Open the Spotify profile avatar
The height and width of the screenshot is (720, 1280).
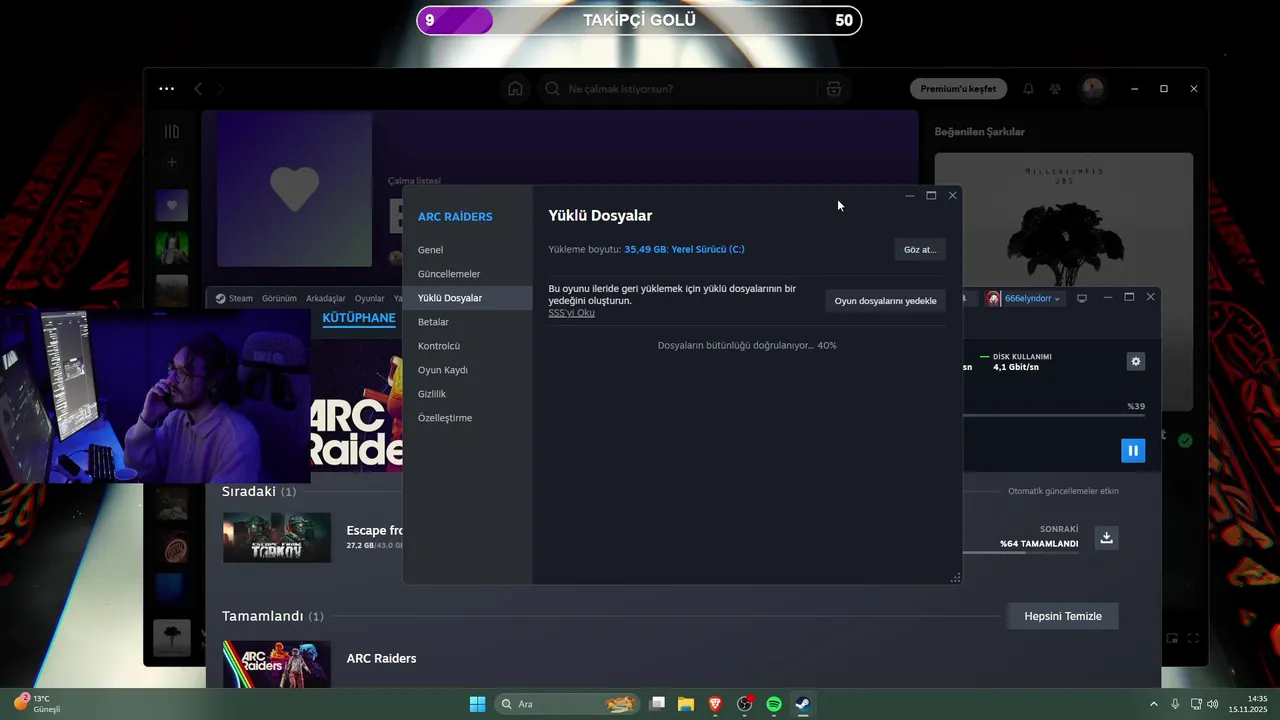(x=1092, y=89)
